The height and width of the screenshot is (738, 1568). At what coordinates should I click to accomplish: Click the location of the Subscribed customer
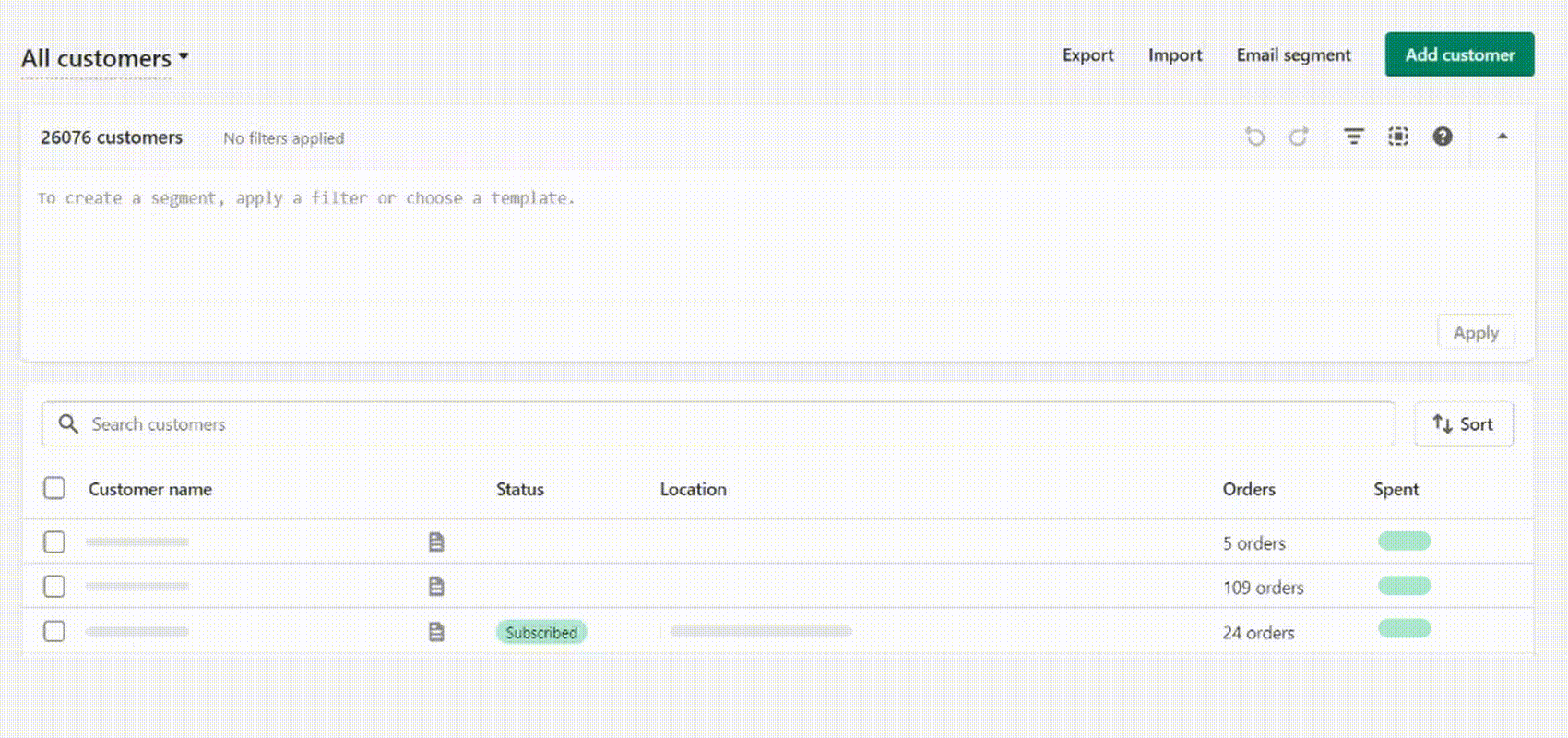tap(761, 631)
